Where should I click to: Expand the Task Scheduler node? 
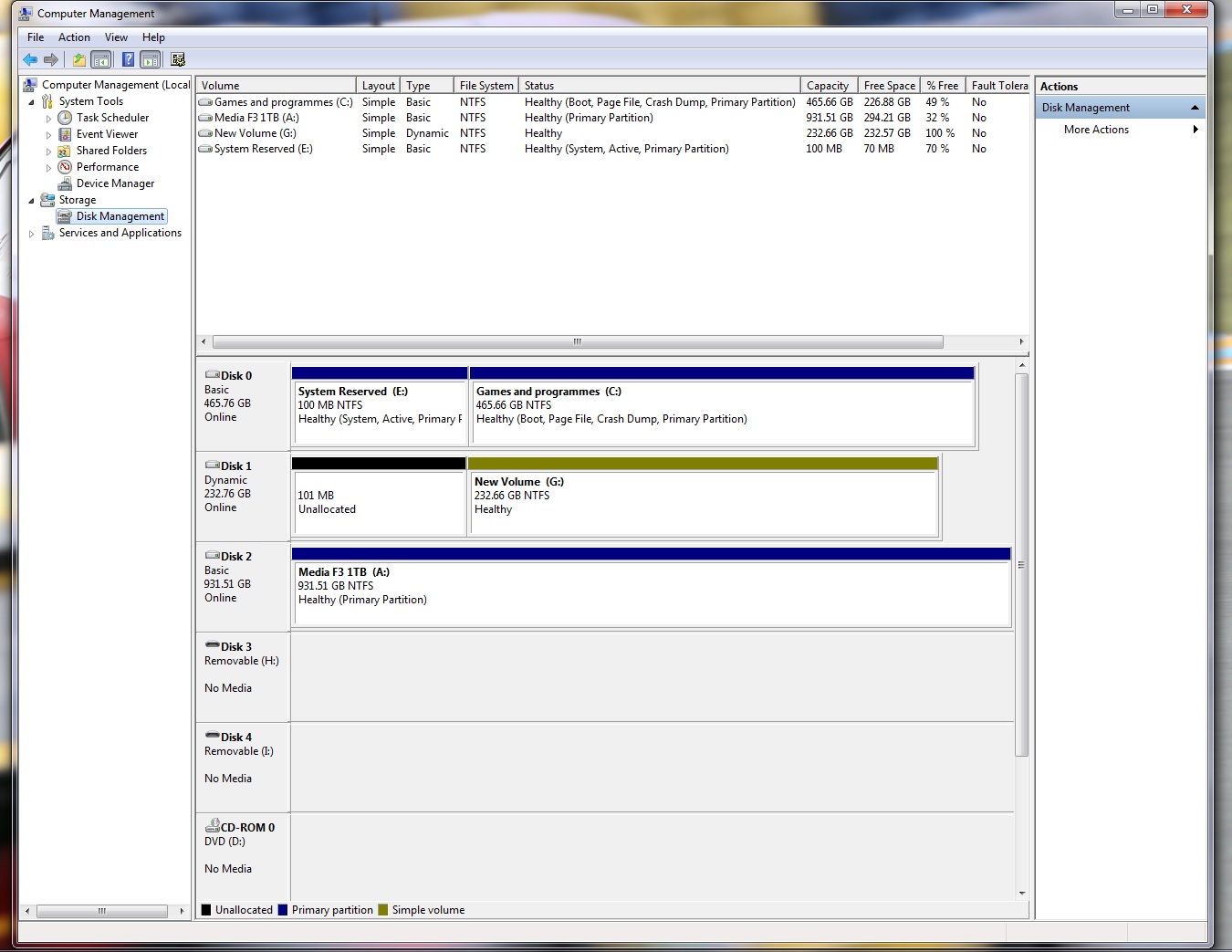coord(48,119)
